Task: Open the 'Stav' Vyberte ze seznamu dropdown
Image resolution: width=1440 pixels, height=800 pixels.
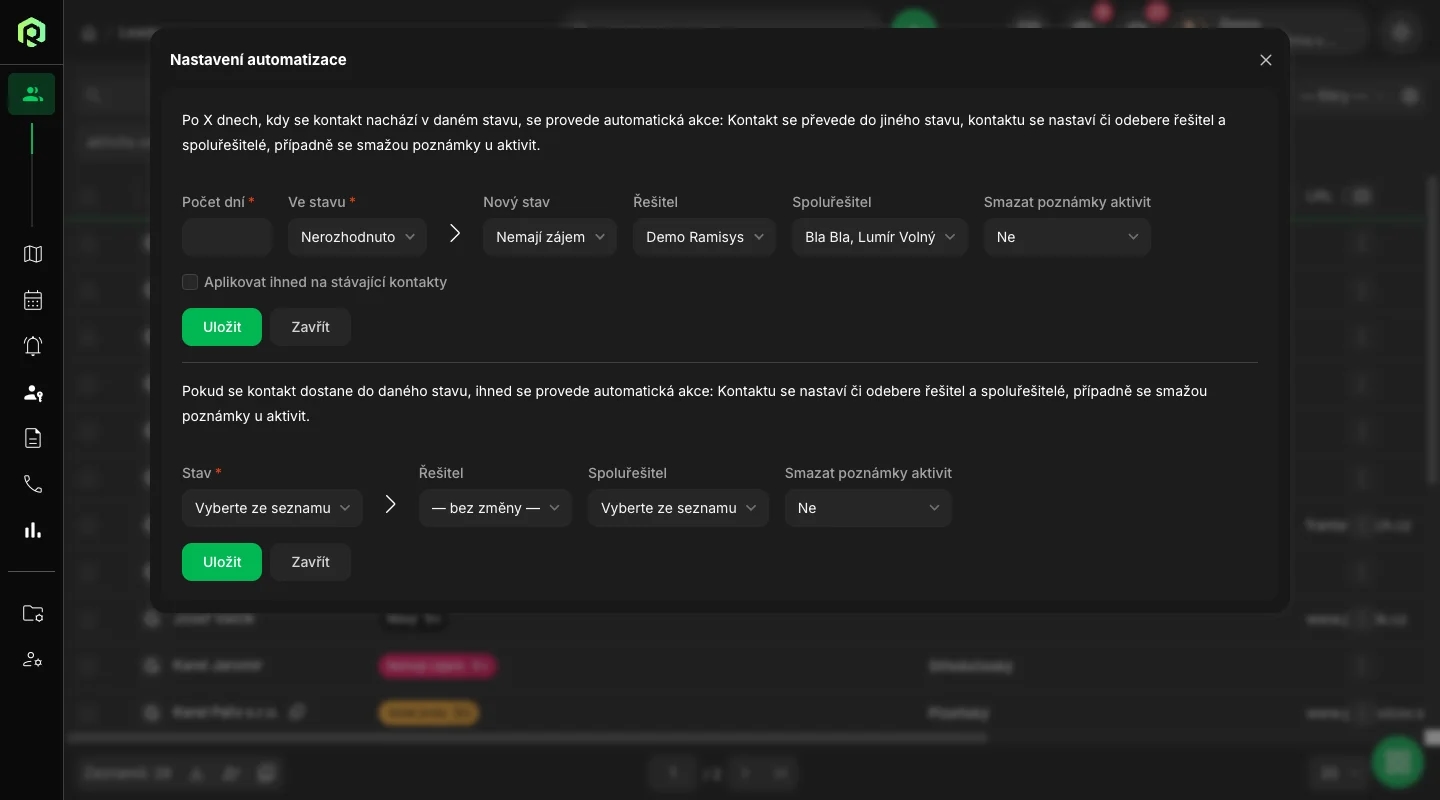Action: click(x=272, y=508)
